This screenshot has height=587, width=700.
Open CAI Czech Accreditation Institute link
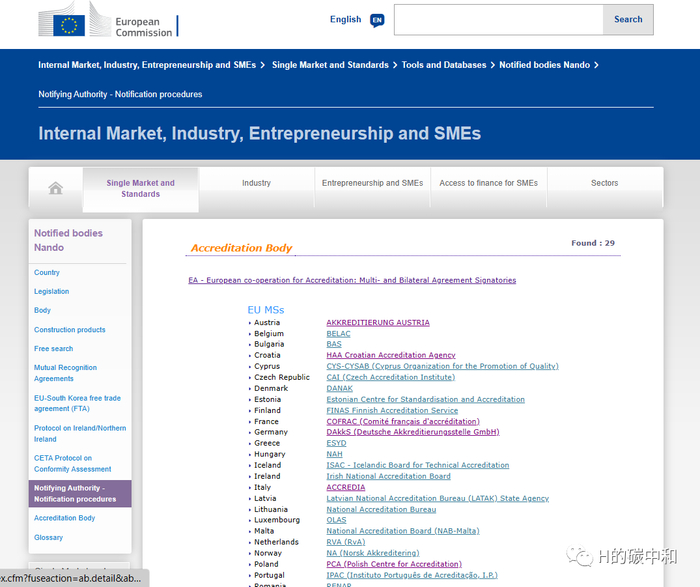391,377
